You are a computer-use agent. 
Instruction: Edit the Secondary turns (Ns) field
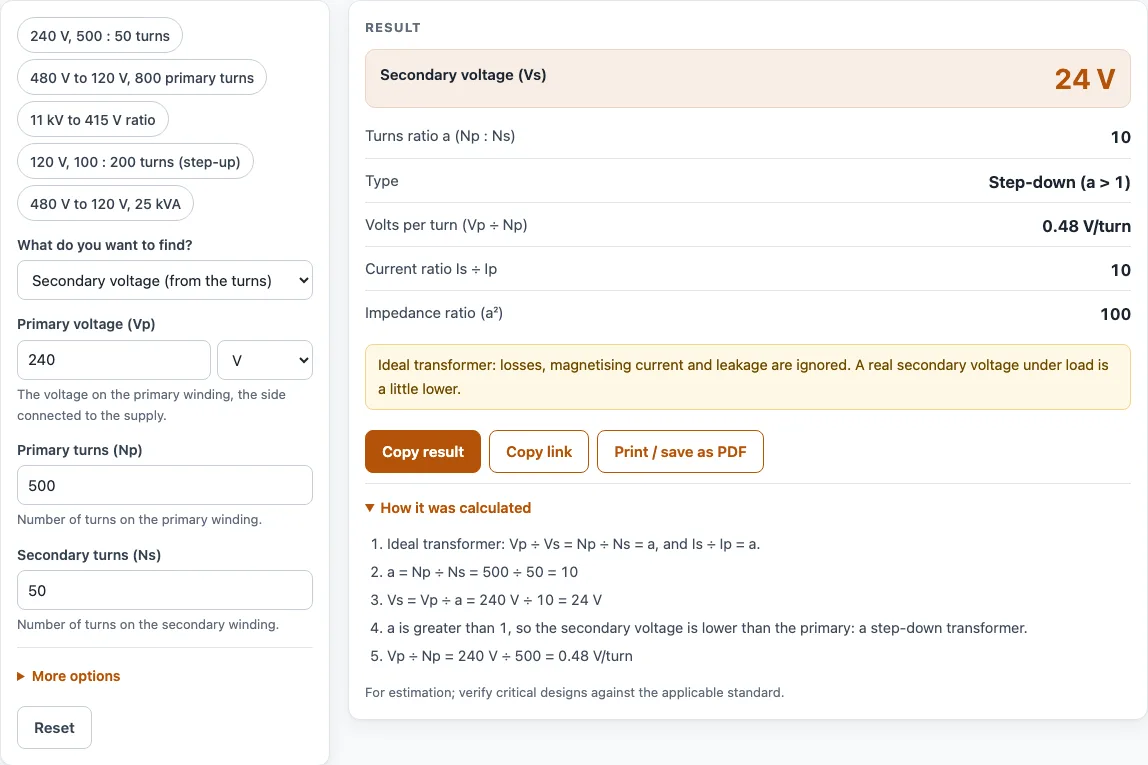pos(165,590)
